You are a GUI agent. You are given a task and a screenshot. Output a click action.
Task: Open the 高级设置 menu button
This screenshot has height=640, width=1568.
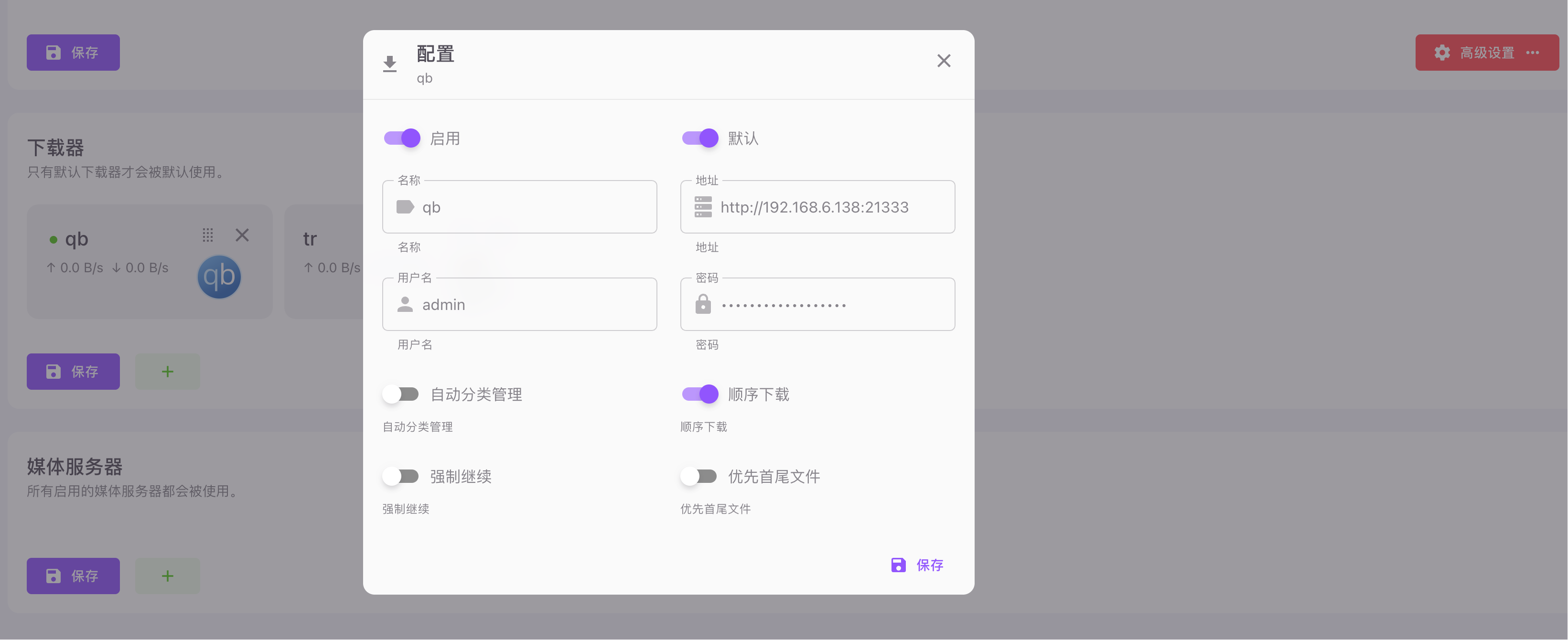tap(1486, 53)
